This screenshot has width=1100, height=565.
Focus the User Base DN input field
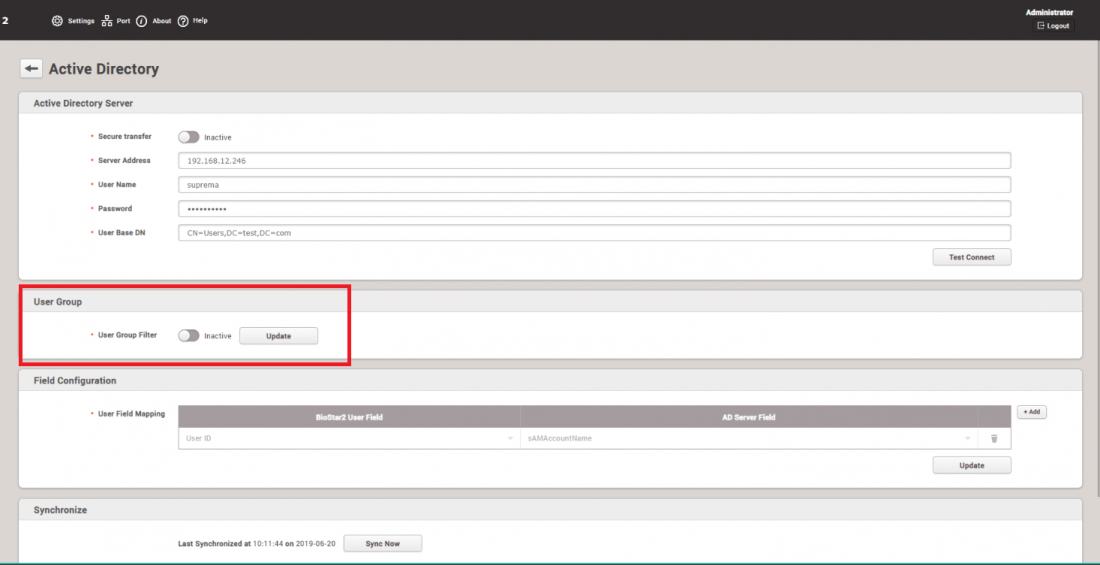(x=594, y=233)
